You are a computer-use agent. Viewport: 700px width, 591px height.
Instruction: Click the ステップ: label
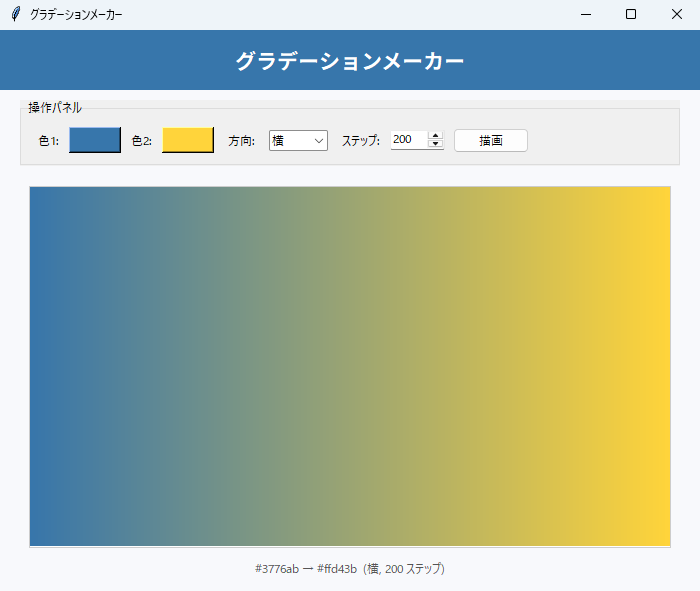(361, 141)
